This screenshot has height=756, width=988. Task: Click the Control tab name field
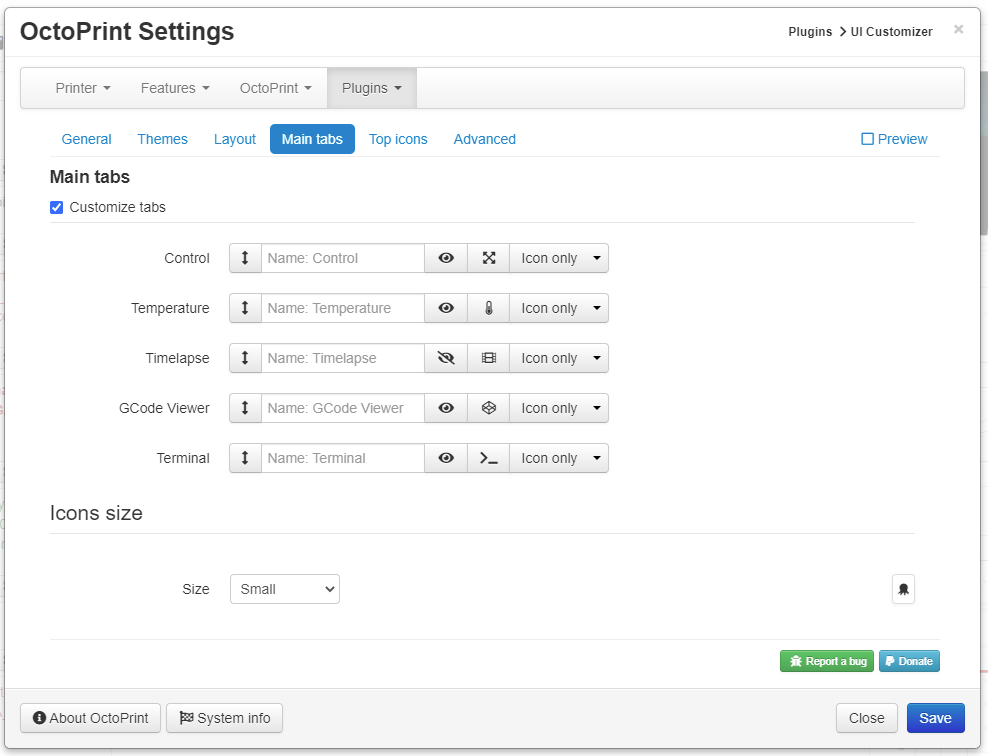point(343,258)
